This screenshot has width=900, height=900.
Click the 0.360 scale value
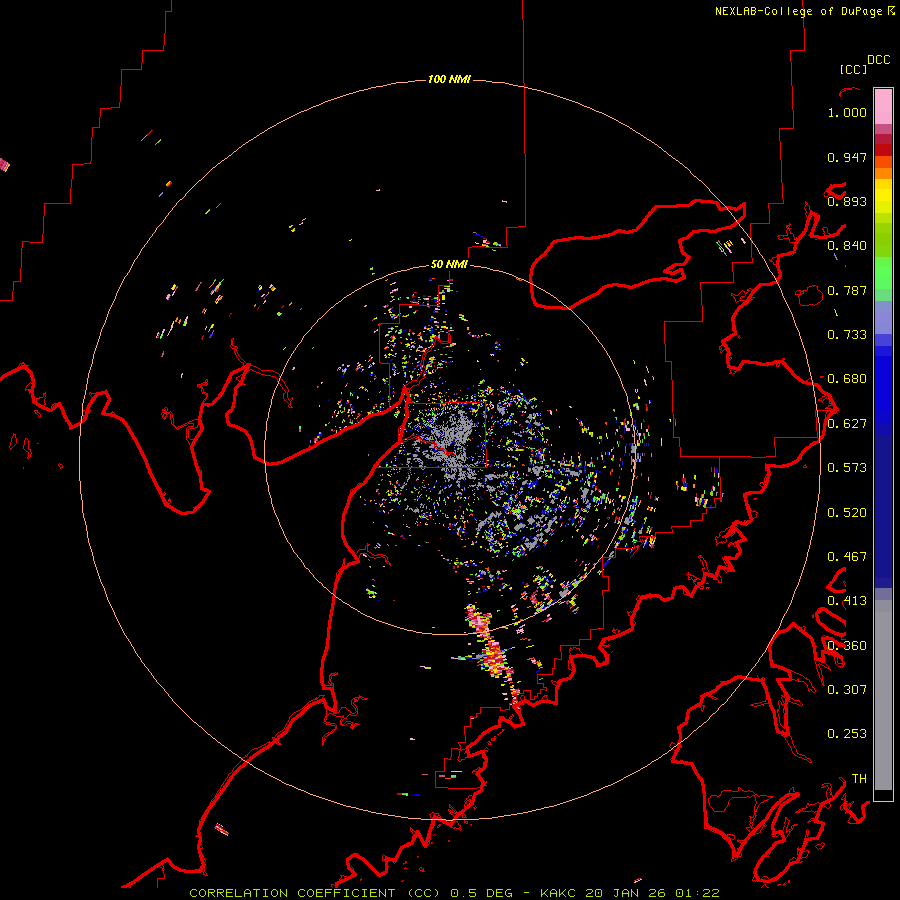coord(847,646)
